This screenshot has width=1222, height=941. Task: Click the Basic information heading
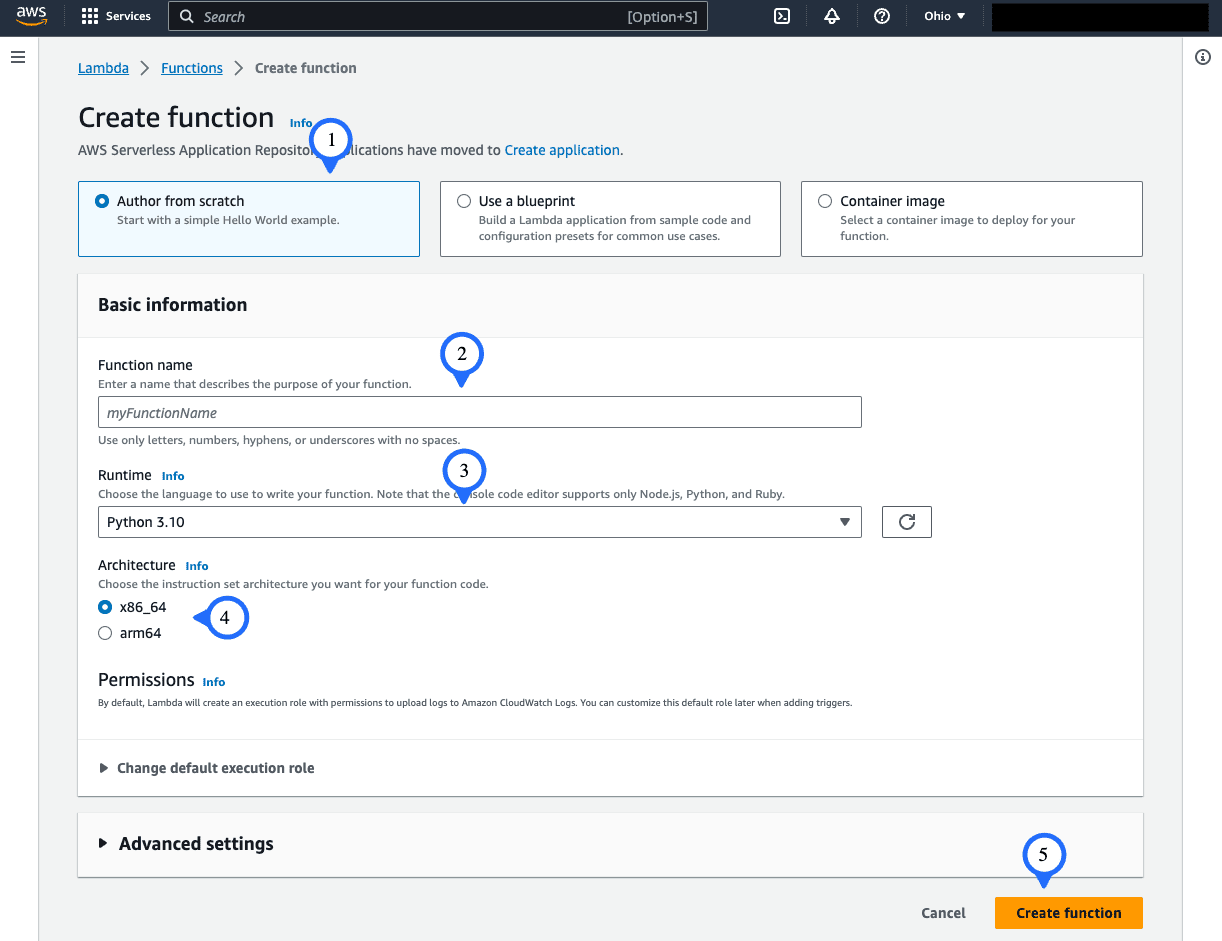click(x=172, y=305)
